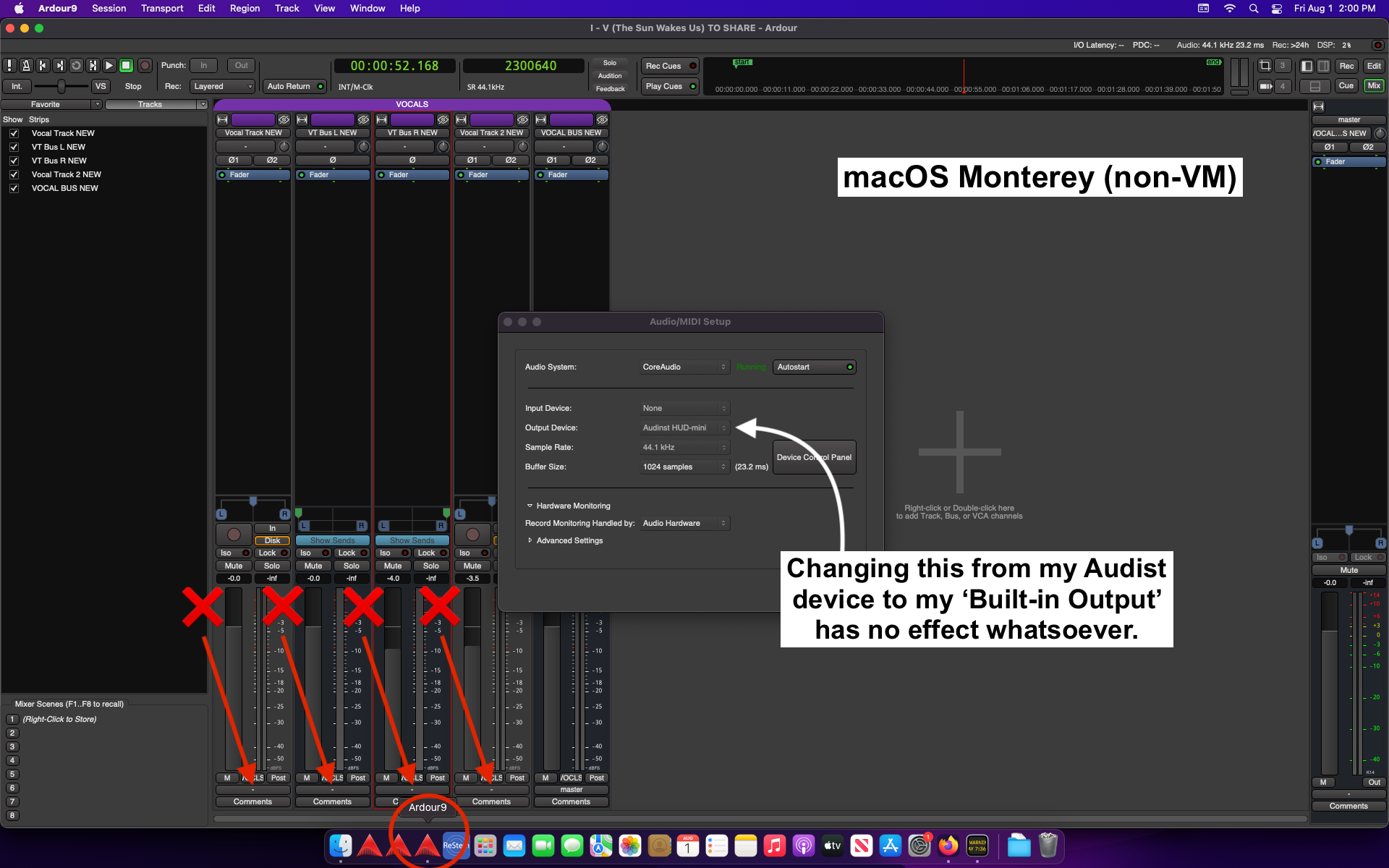Viewport: 1389px width, 868px height.
Task: Click the main clock time display
Action: (x=394, y=66)
